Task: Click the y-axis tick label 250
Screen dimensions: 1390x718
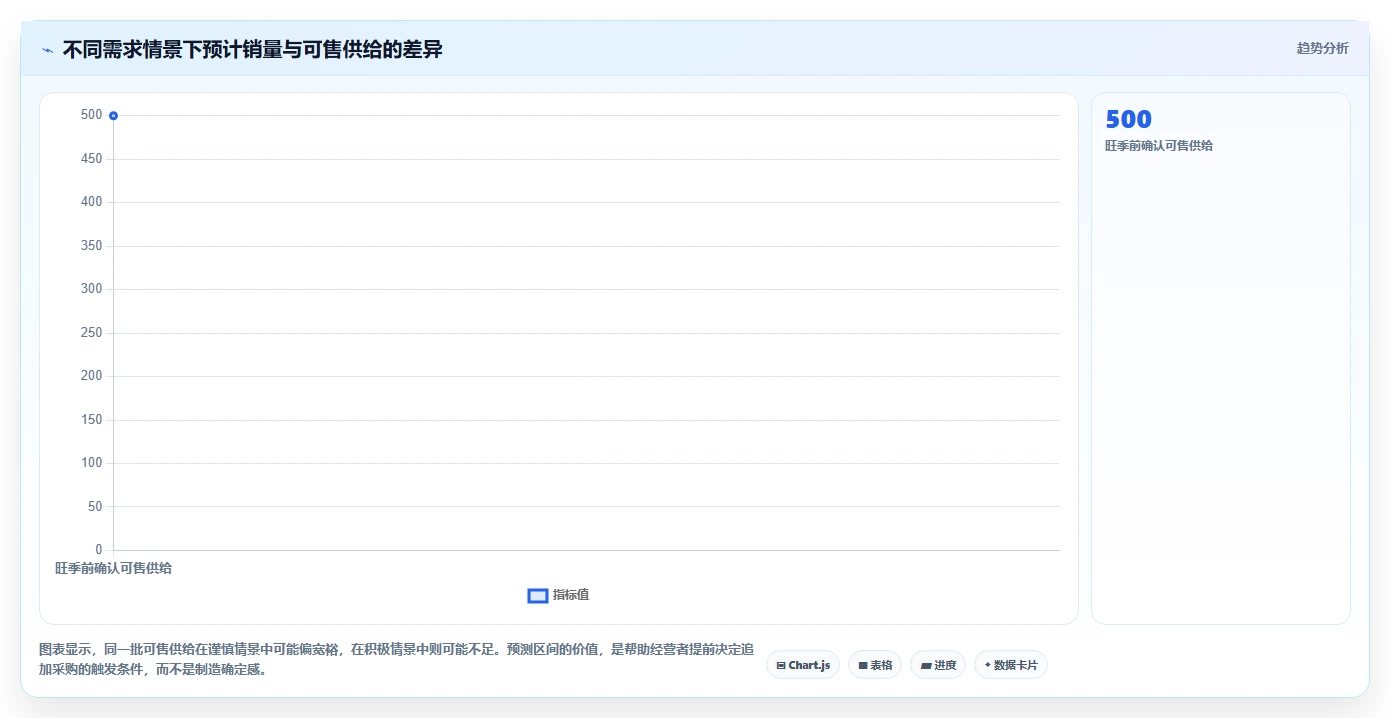Action: pos(91,333)
